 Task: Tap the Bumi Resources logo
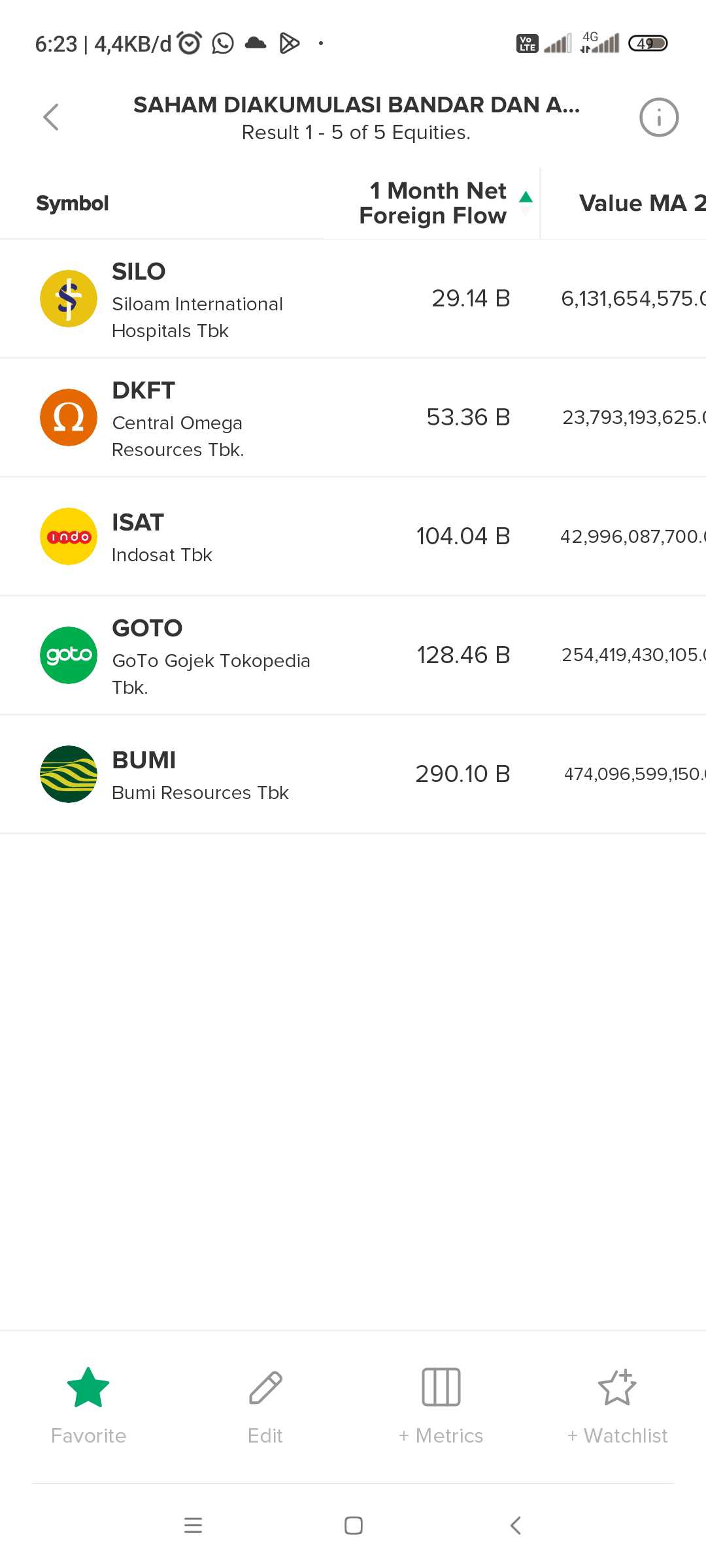[69, 774]
